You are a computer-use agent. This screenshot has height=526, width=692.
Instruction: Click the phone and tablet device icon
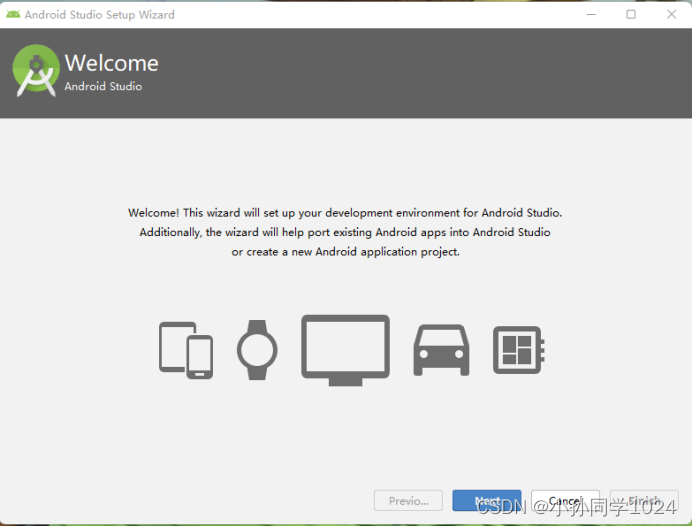[x=186, y=350]
